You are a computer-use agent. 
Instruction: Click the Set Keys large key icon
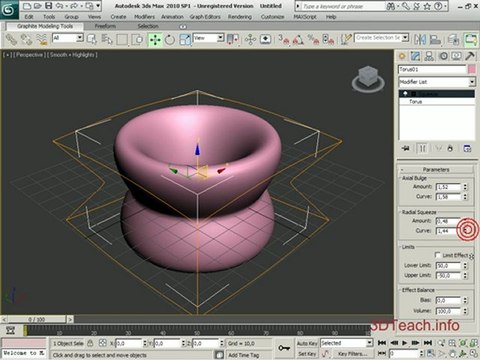284,348
